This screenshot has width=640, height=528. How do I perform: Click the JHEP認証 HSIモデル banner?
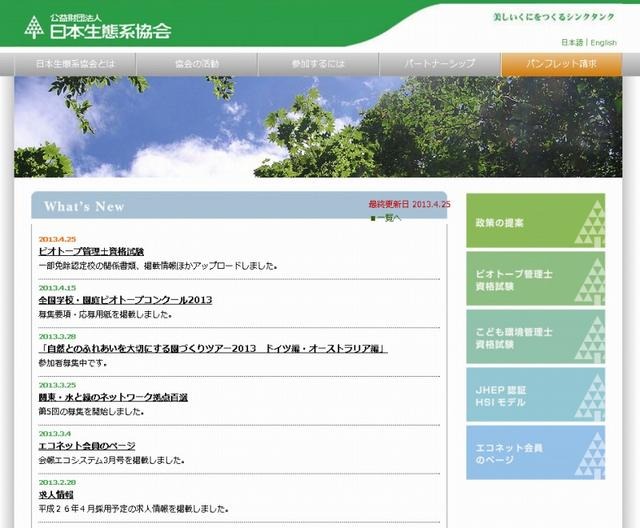(536, 395)
